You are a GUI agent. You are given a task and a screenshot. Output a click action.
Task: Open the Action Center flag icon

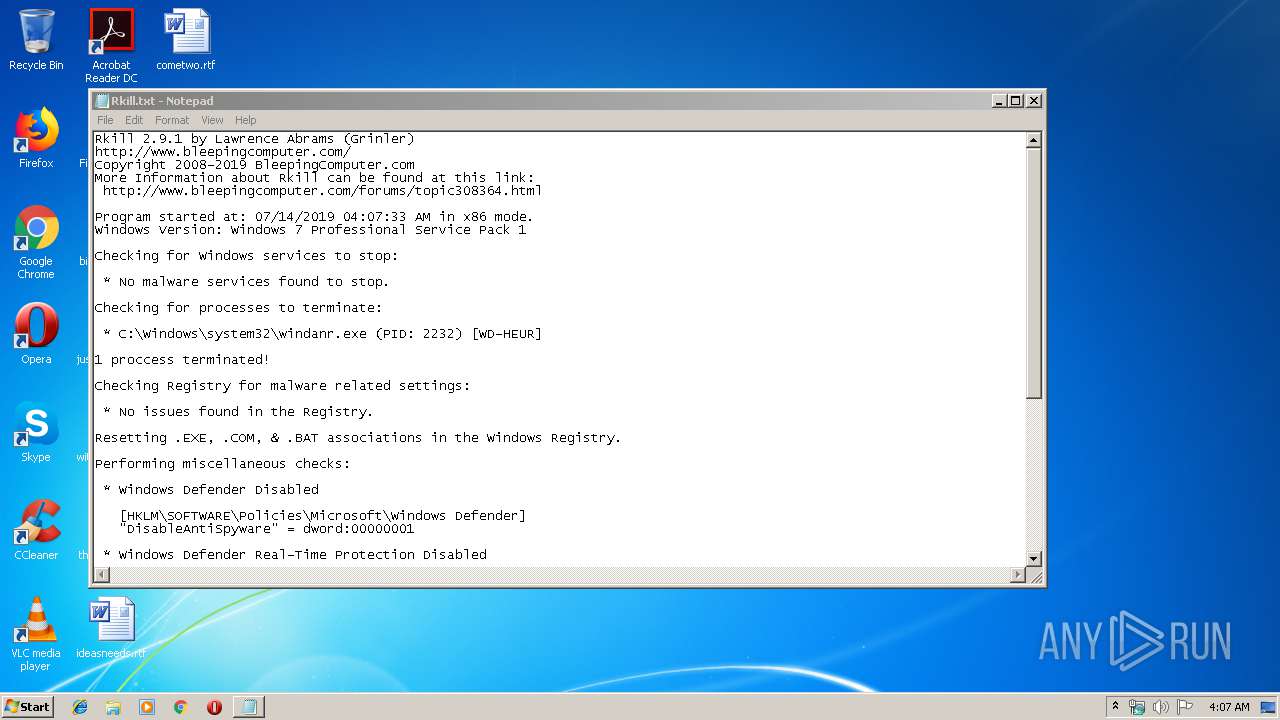point(1184,707)
